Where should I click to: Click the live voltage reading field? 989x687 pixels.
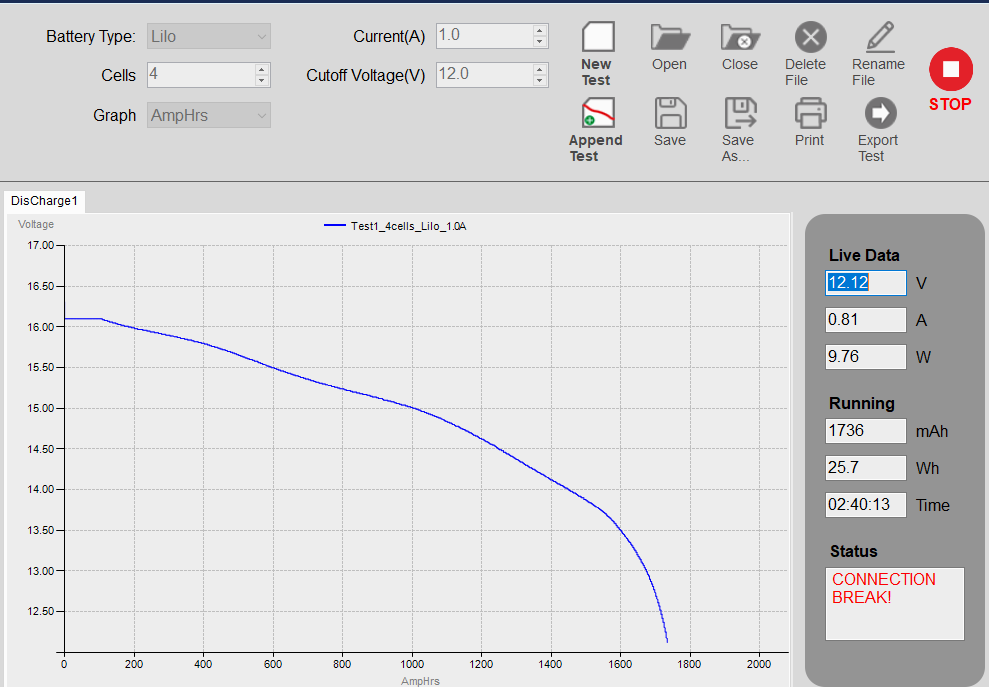865,283
